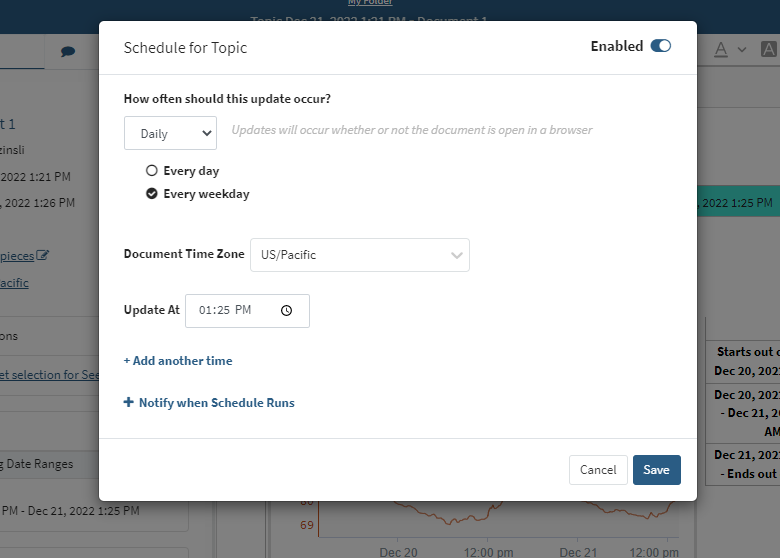Cancel the schedule dialog
Viewport: 780px width, 558px height.
(598, 470)
